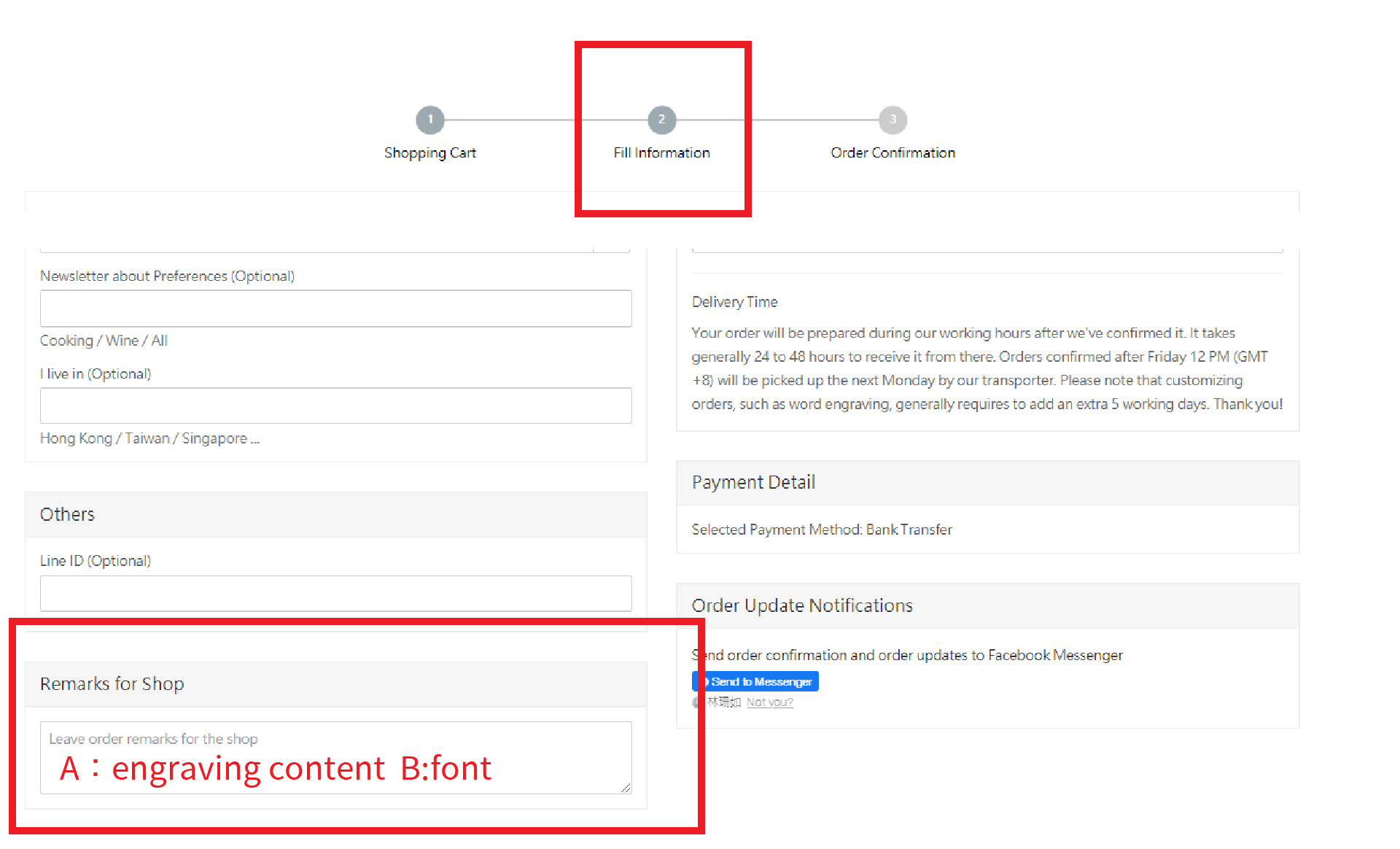Click the Remarks for Shop header
1400x849 pixels.
112,683
